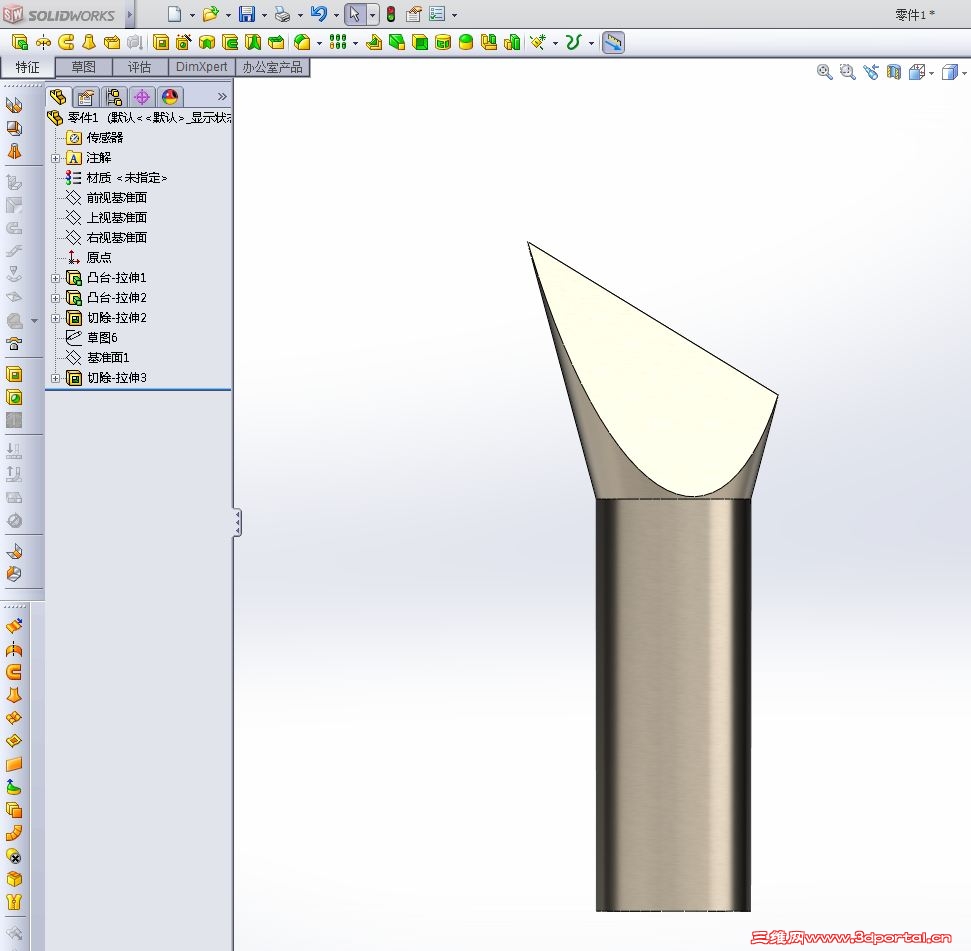Click the Curves tool icon
The height and width of the screenshot is (951, 971).
pyautogui.click(x=573, y=42)
